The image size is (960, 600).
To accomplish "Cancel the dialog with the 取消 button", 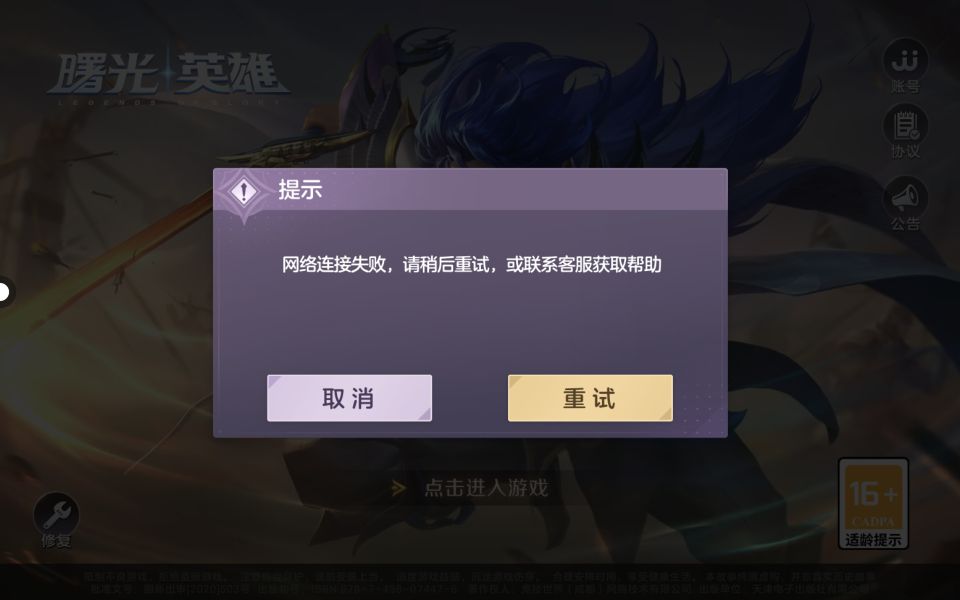I will pyautogui.click(x=350, y=398).
